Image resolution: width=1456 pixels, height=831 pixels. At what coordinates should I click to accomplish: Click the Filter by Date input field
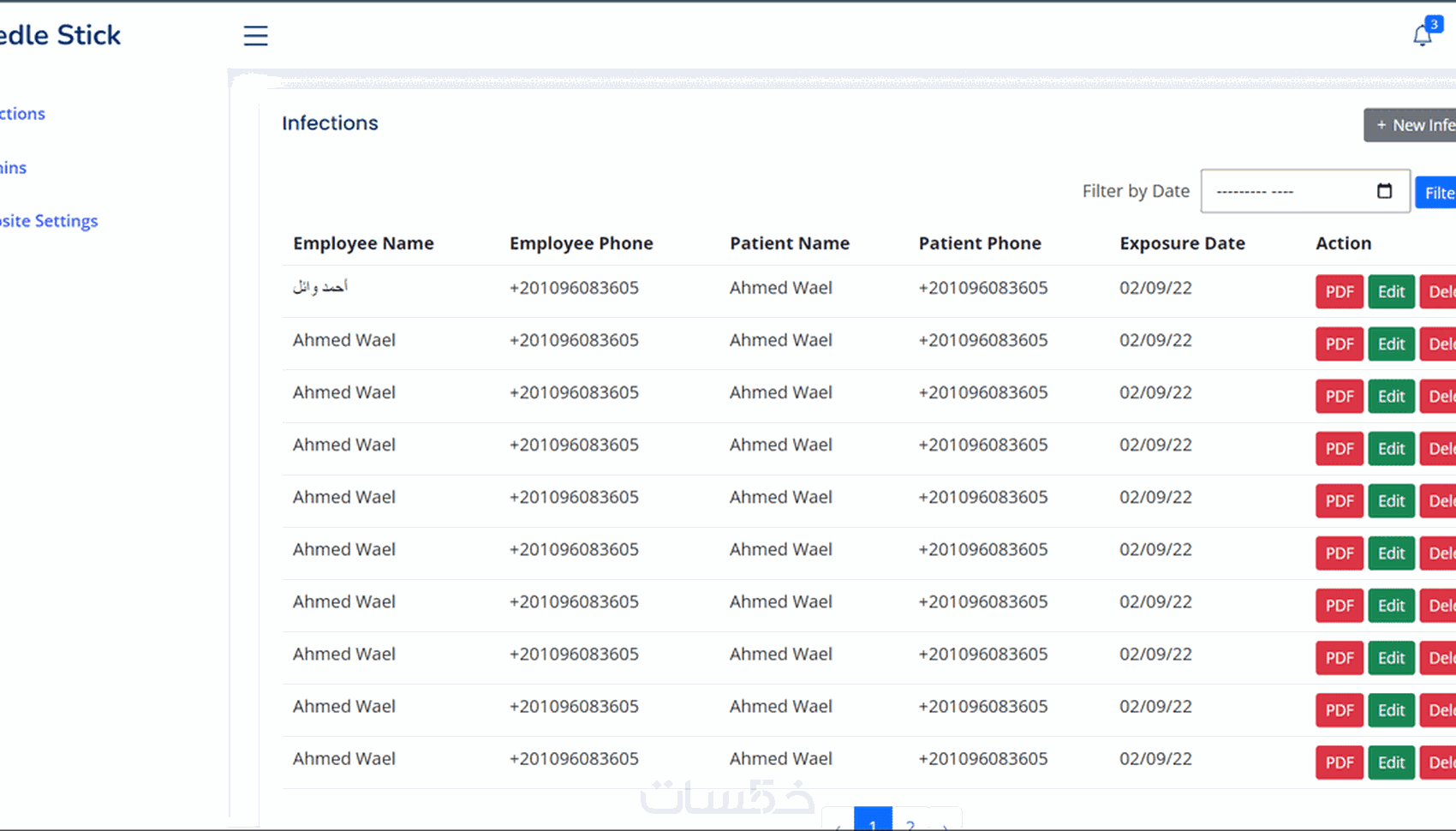click(x=1305, y=191)
